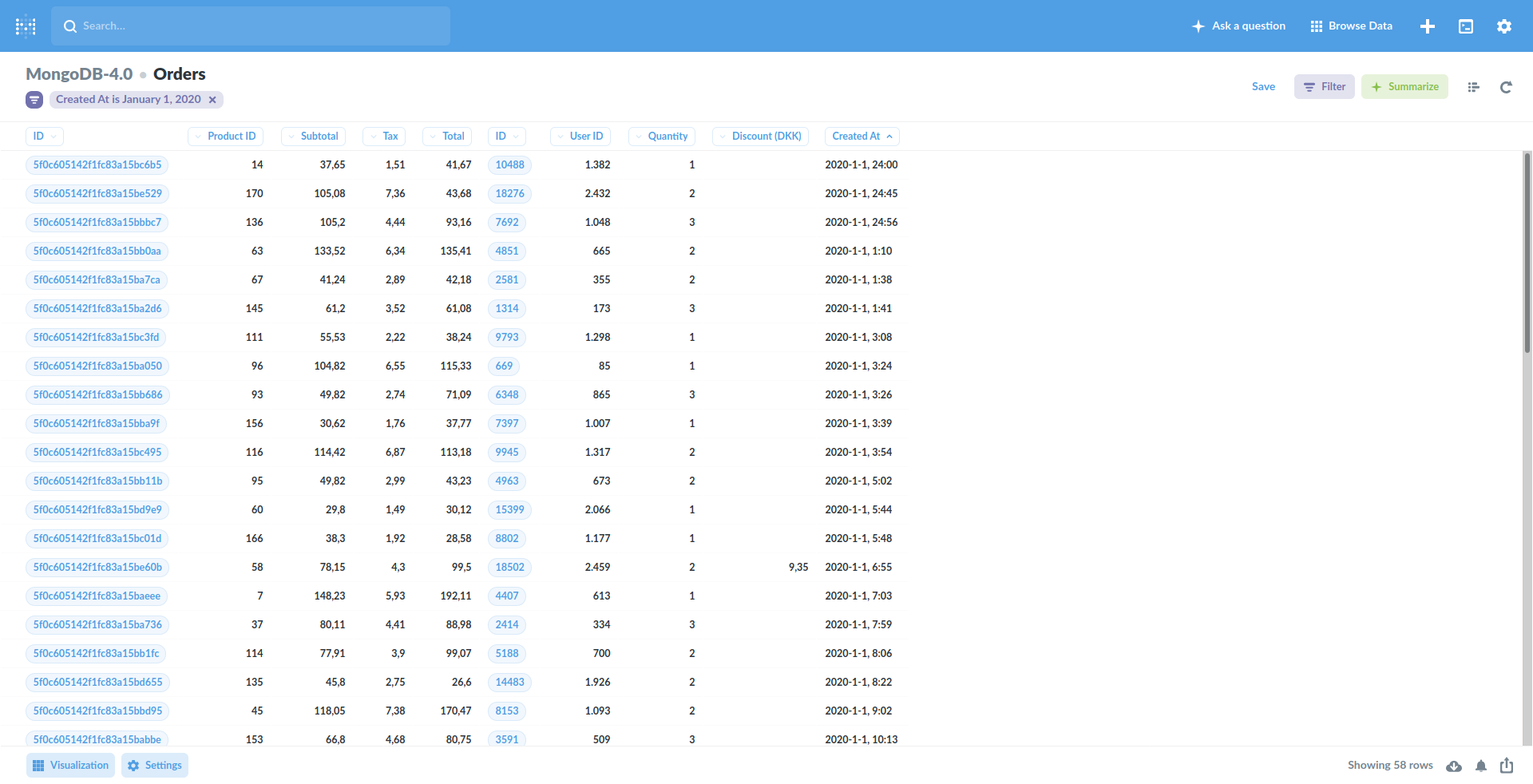Open Metabase home via the logo icon
This screenshot has width=1533, height=784.
(x=26, y=26)
